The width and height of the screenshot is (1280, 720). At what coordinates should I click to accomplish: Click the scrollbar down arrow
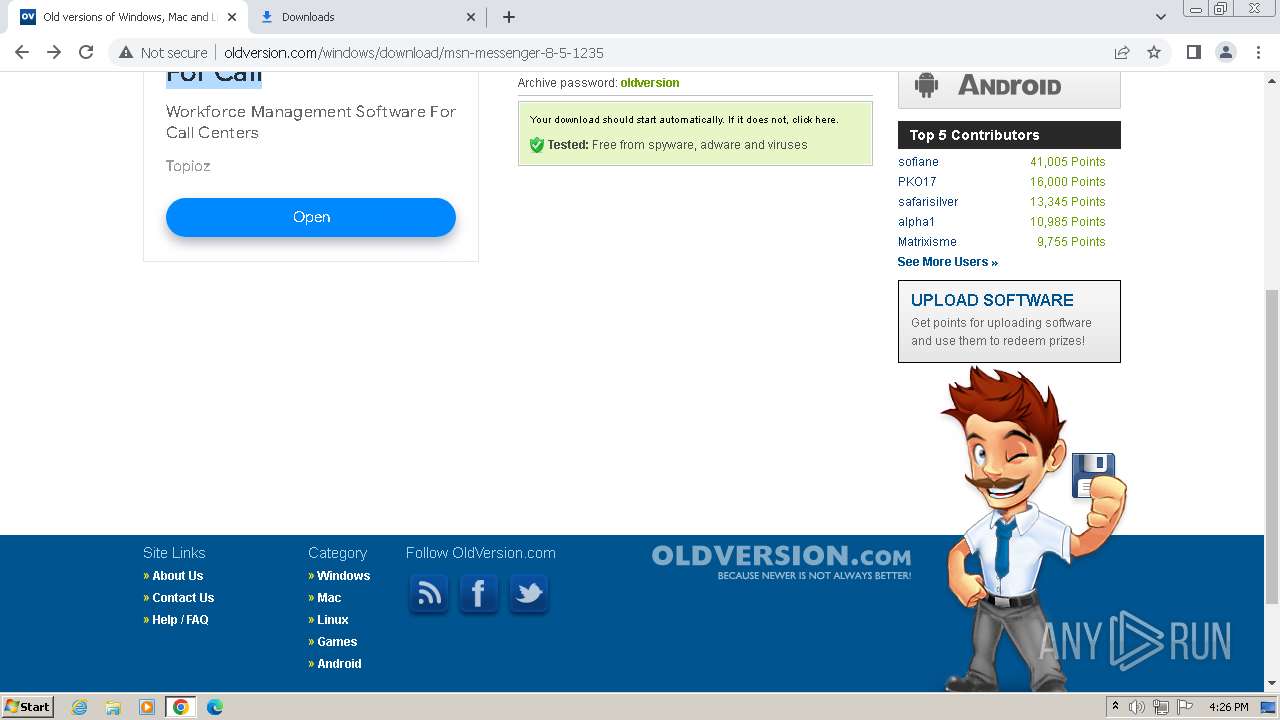pyautogui.click(x=1272, y=683)
